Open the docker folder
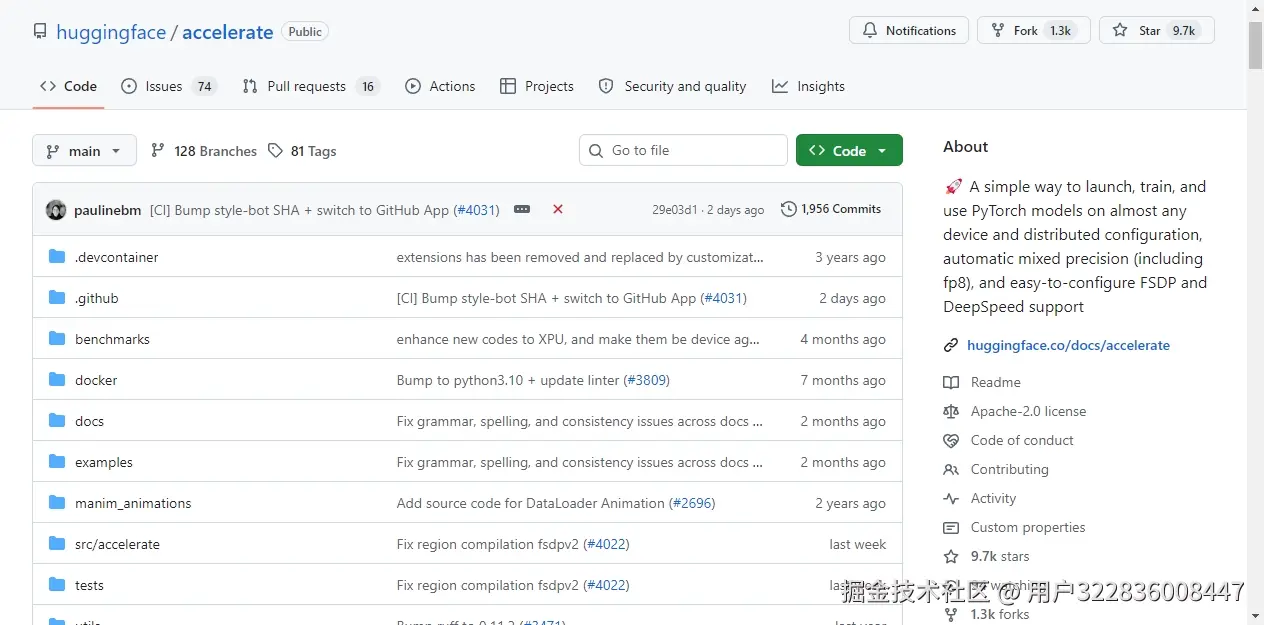The width and height of the screenshot is (1264, 625). tap(96, 380)
